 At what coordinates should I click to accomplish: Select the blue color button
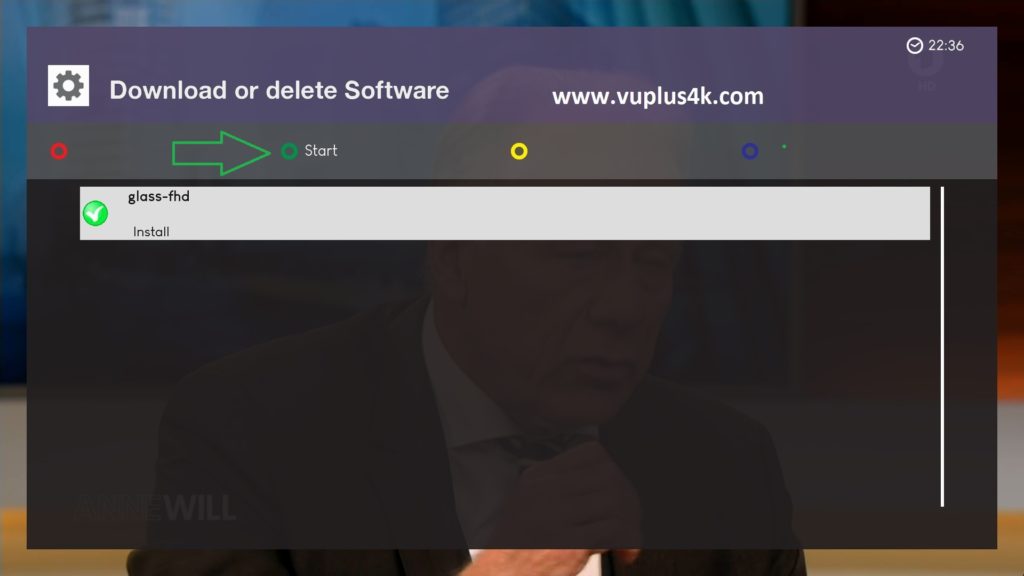click(x=750, y=152)
